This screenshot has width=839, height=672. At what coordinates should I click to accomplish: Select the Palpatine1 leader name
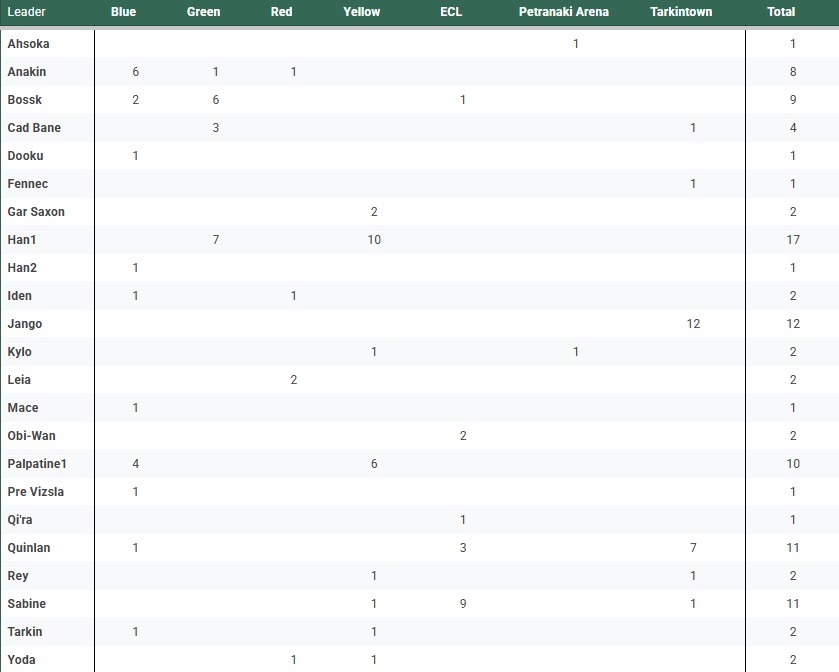coord(37,464)
